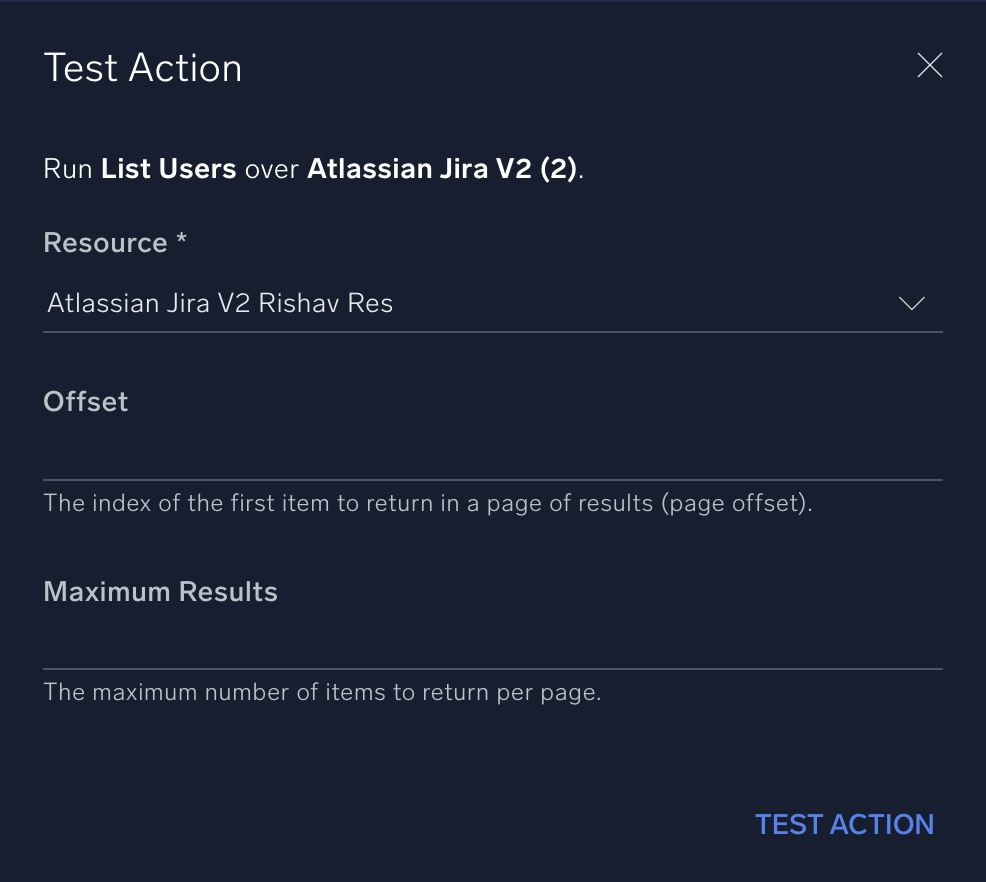Click the Test Action dialog title
986x882 pixels.
click(x=142, y=67)
